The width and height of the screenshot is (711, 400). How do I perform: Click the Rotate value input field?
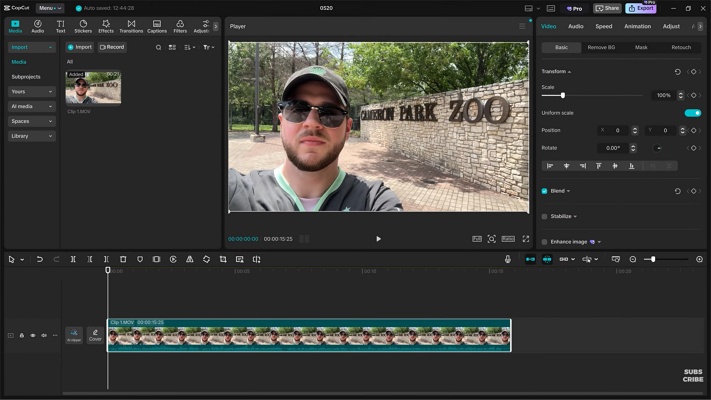pyautogui.click(x=613, y=148)
